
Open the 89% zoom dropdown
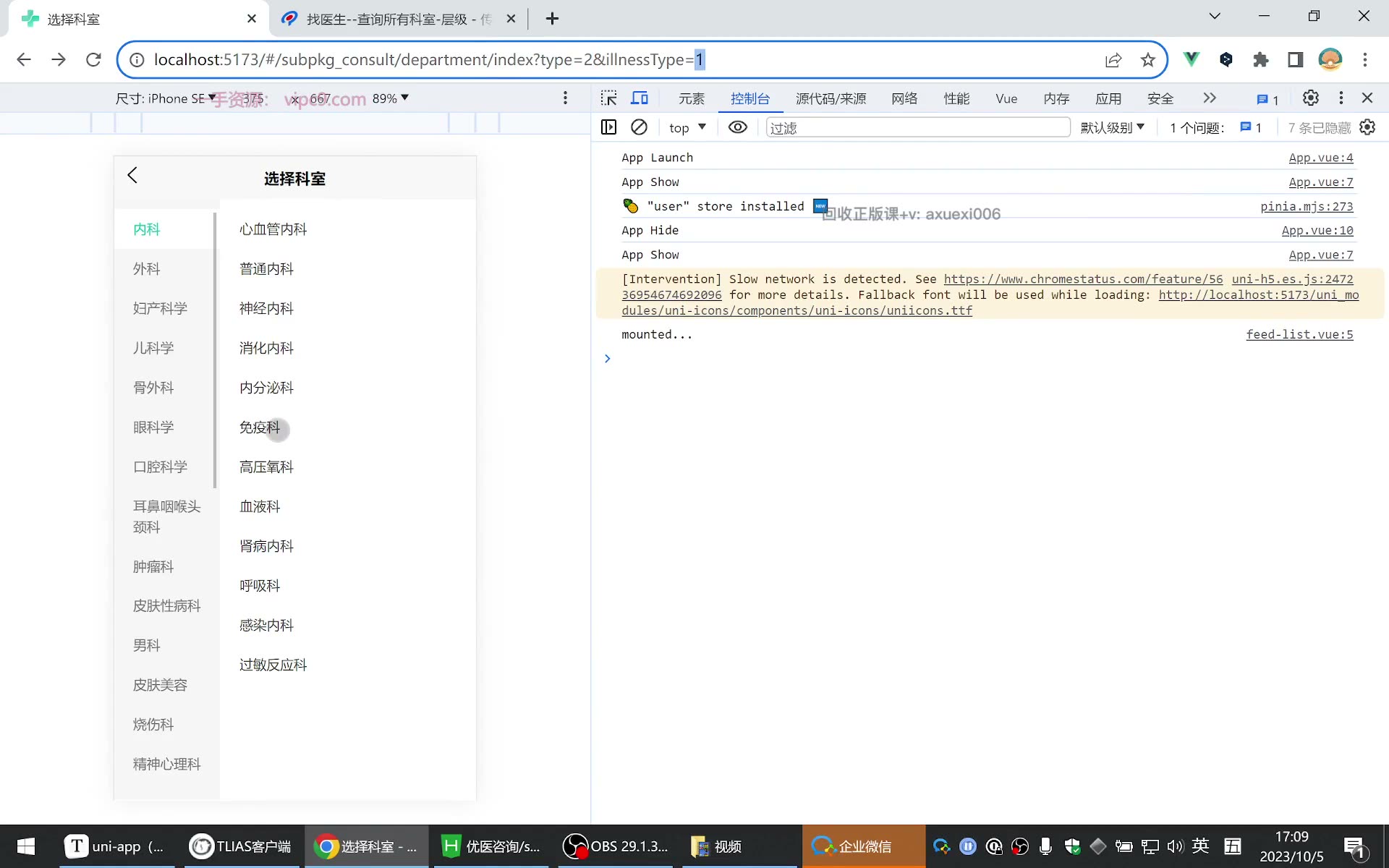coord(391,98)
